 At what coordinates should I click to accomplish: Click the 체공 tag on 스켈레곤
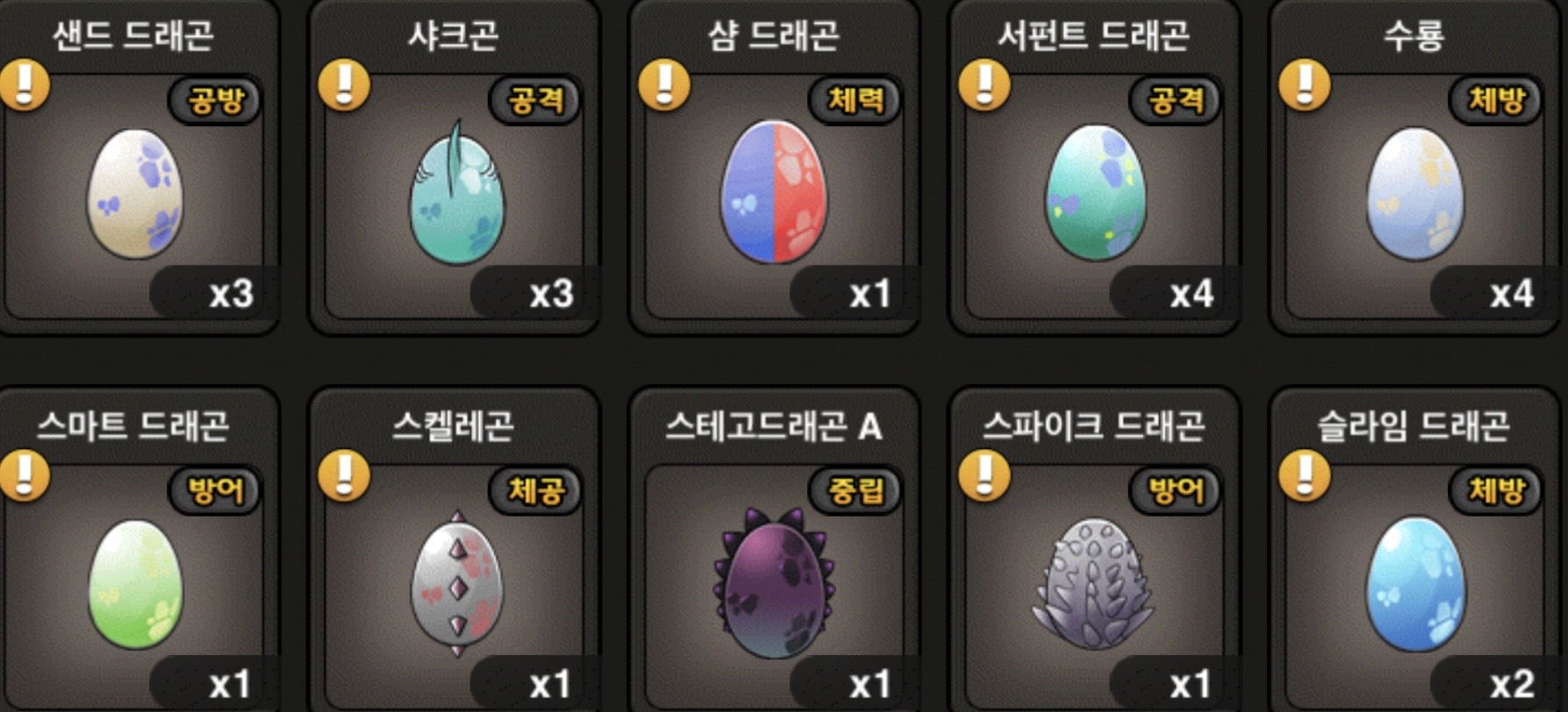coord(535,491)
